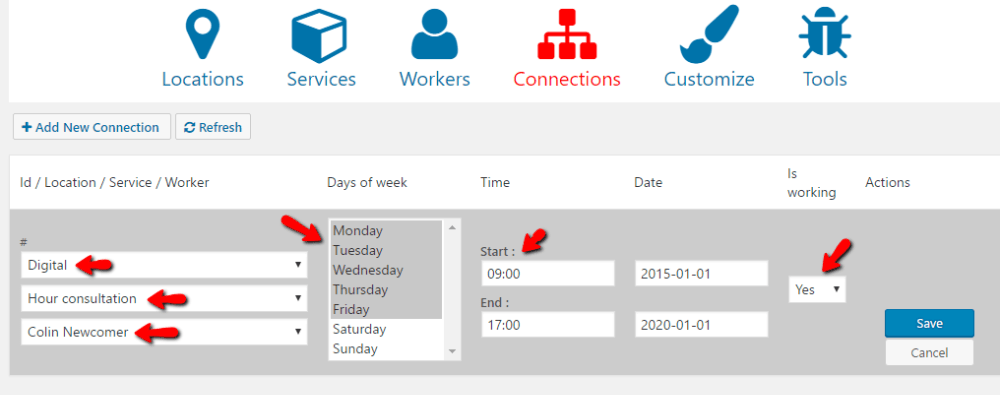Click the End time field 17:00
Viewport: 1000px width, 395px height.
tap(548, 325)
